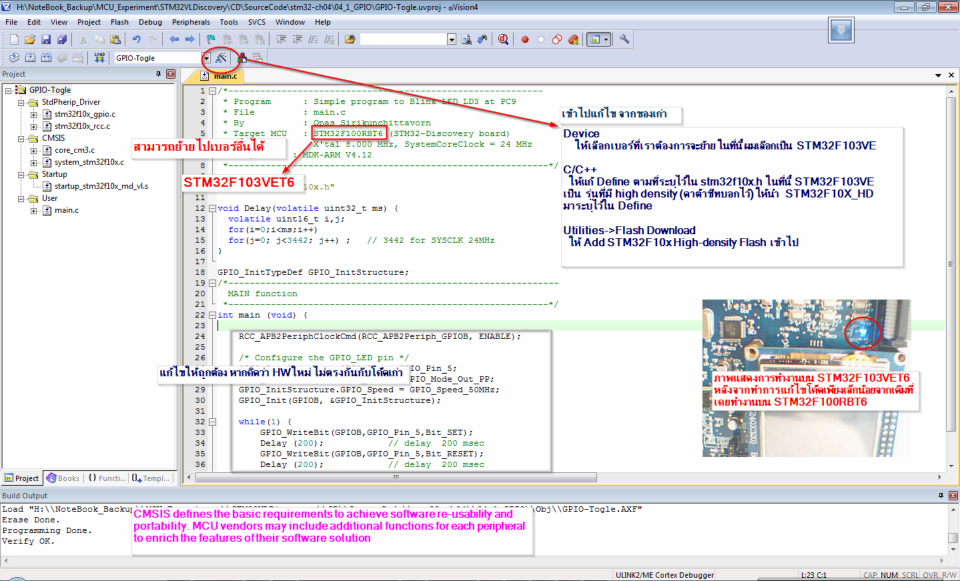The image size is (960, 581).
Task: Open the Manage Components (file extensions) icon
Action: coord(243,58)
